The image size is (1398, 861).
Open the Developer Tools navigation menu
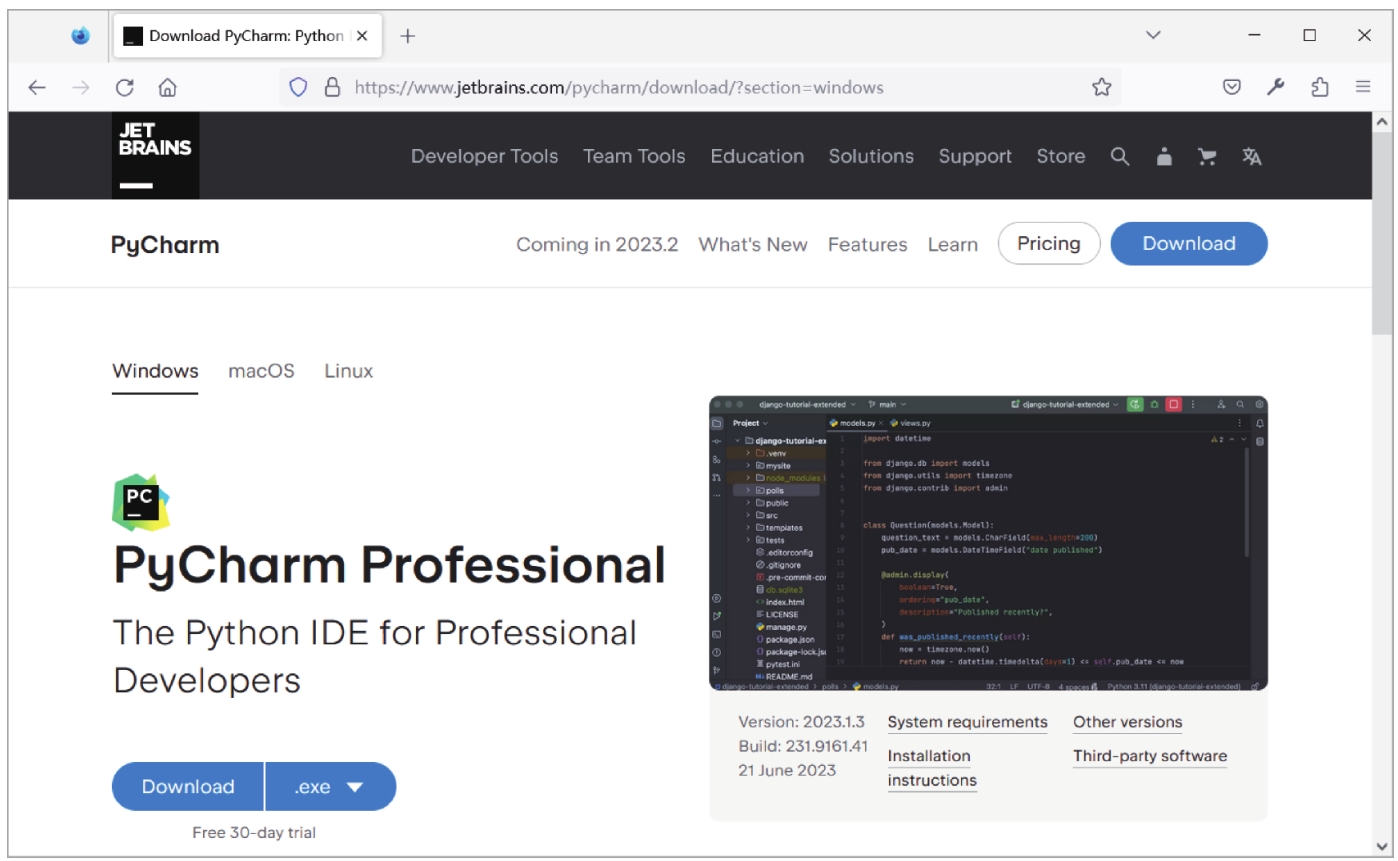pyautogui.click(x=484, y=156)
